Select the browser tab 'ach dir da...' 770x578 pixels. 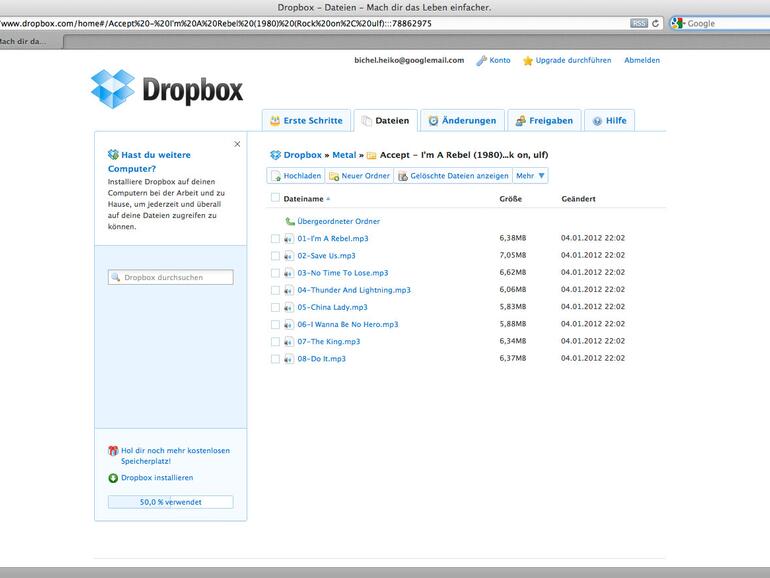pyautogui.click(x=30, y=41)
